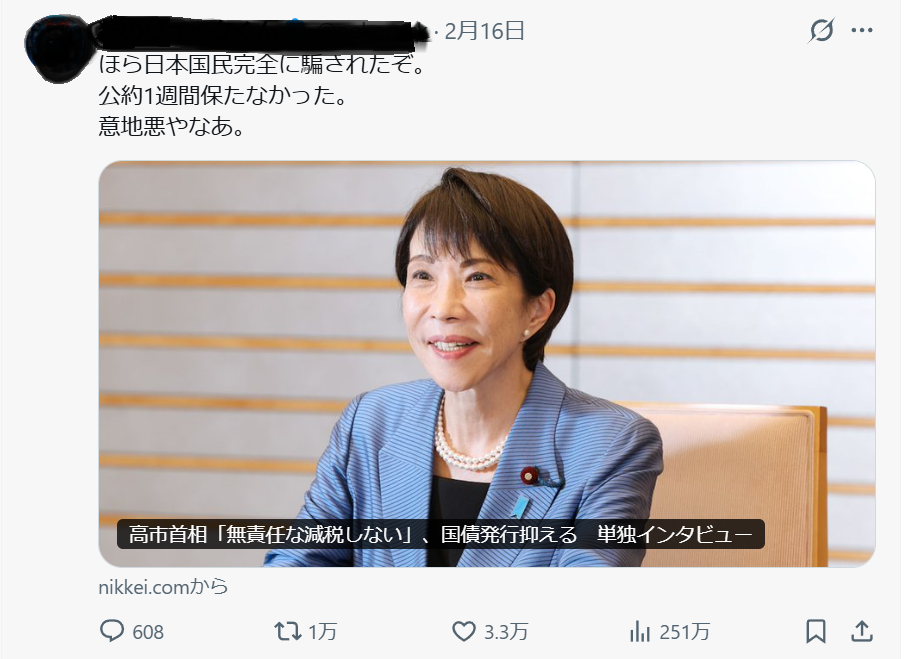Bookmark this post
Image resolution: width=906 pixels, height=659 pixels.
click(816, 631)
